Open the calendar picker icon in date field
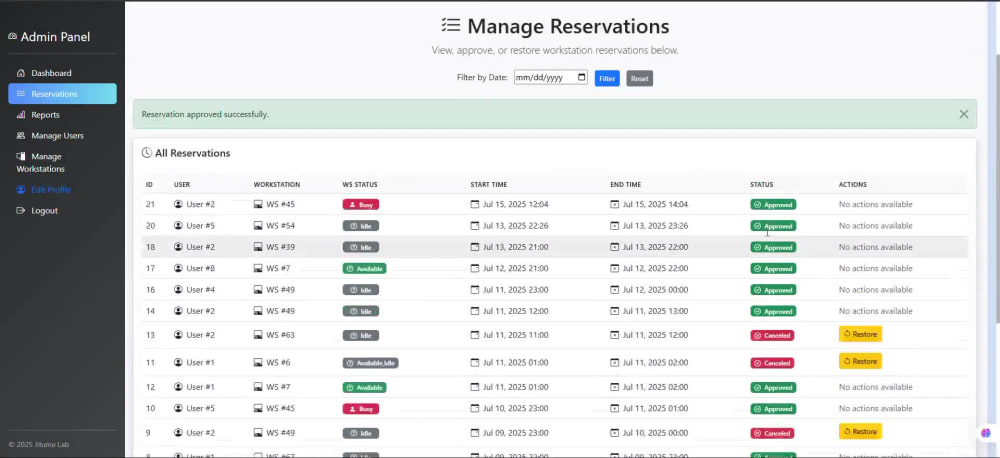Screen dimensions: 1000x458 581,78
